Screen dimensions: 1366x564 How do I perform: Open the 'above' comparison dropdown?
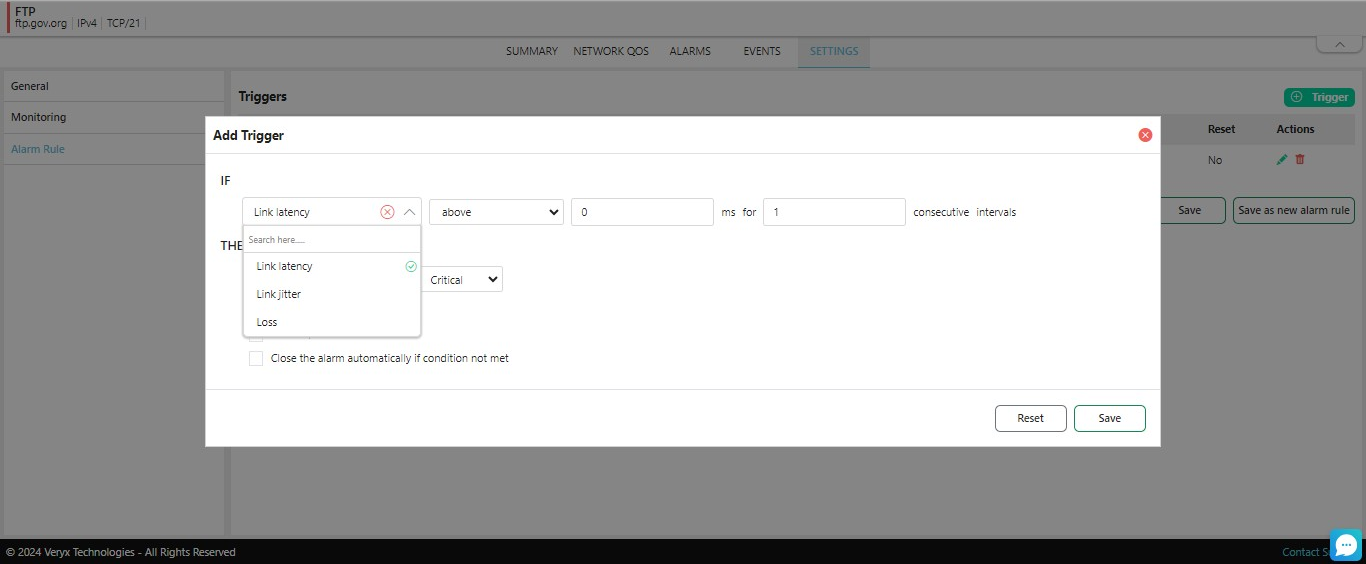tap(496, 212)
